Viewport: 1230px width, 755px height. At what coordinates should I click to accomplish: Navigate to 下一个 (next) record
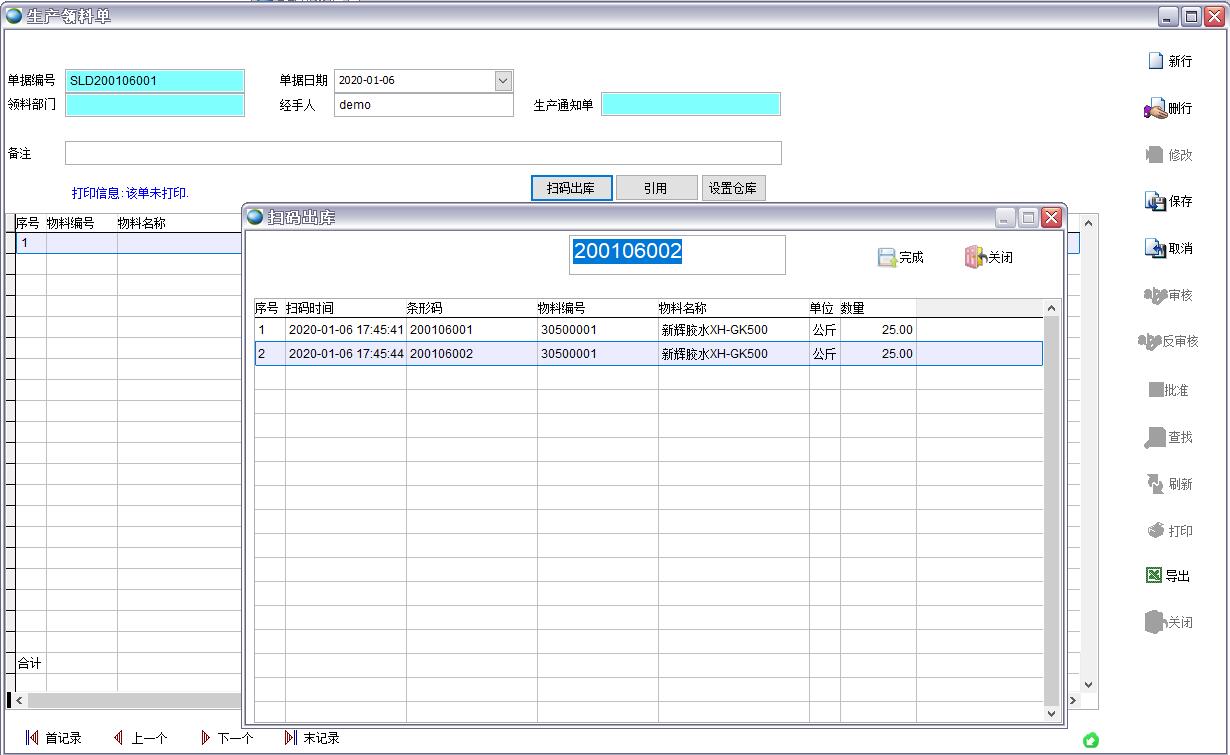[x=206, y=738]
